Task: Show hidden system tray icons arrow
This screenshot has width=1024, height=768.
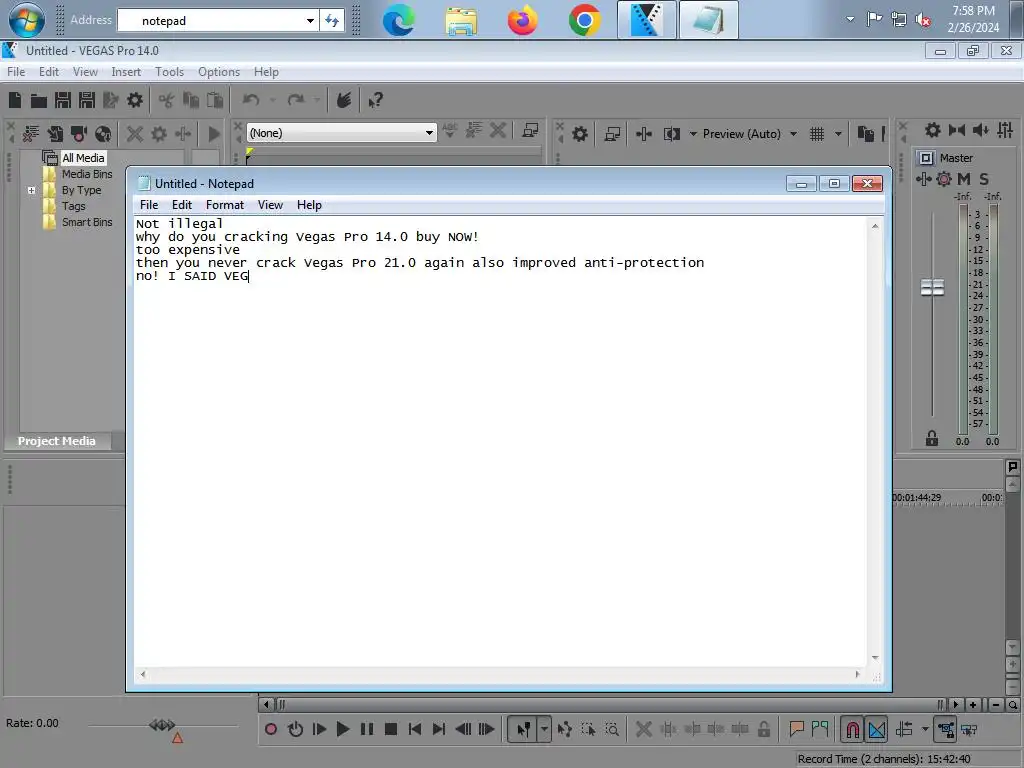Action: [x=850, y=19]
